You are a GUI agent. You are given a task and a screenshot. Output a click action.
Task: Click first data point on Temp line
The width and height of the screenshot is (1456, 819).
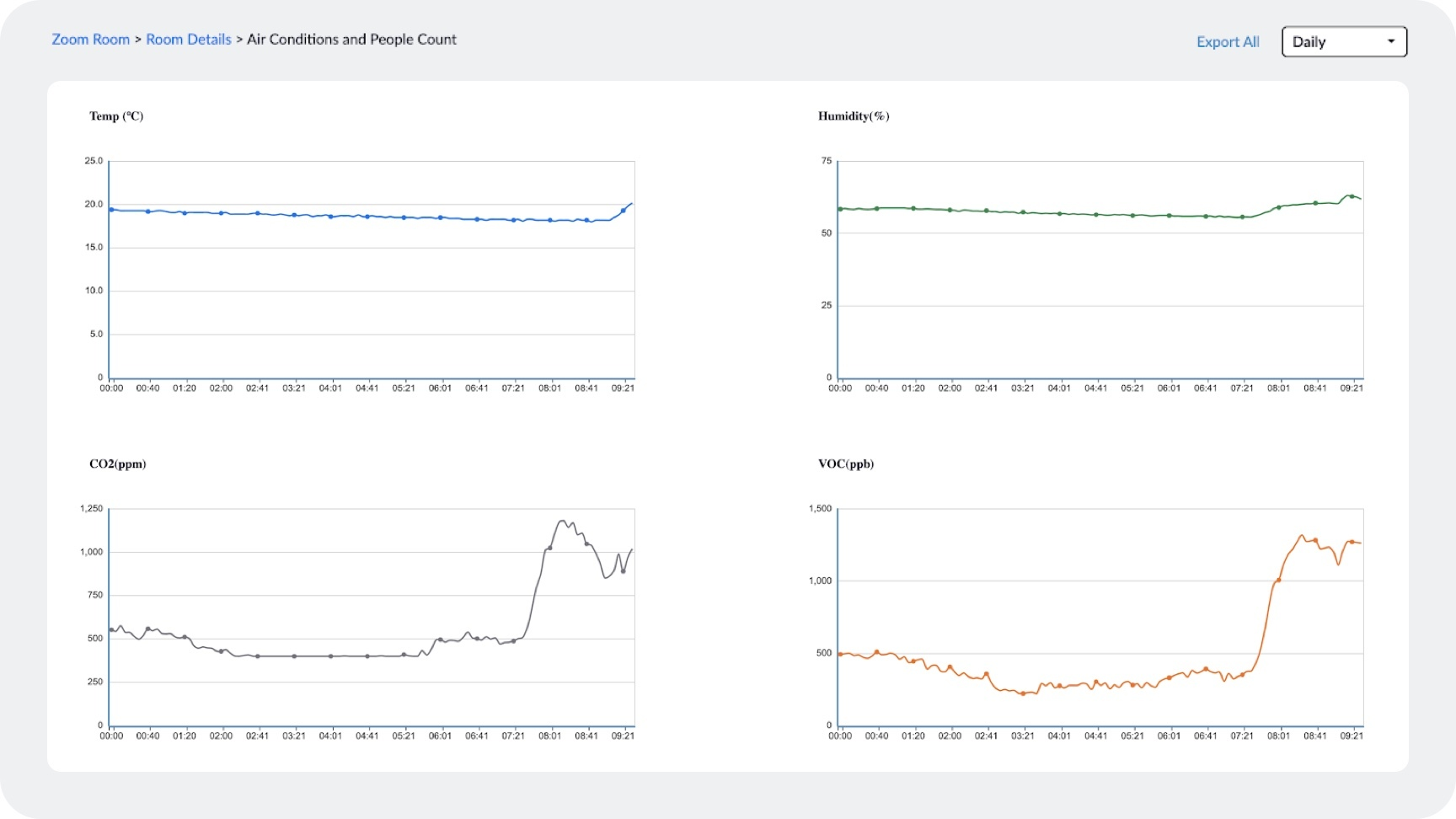pyautogui.click(x=111, y=210)
